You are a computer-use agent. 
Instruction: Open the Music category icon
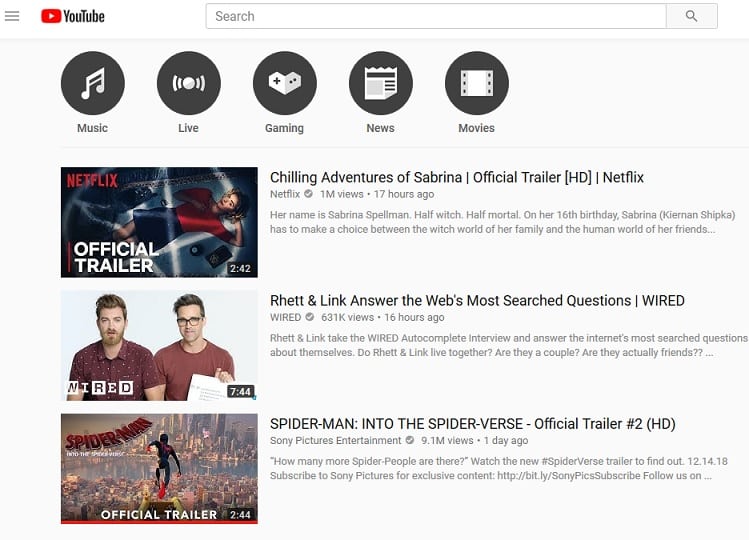pos(93,83)
